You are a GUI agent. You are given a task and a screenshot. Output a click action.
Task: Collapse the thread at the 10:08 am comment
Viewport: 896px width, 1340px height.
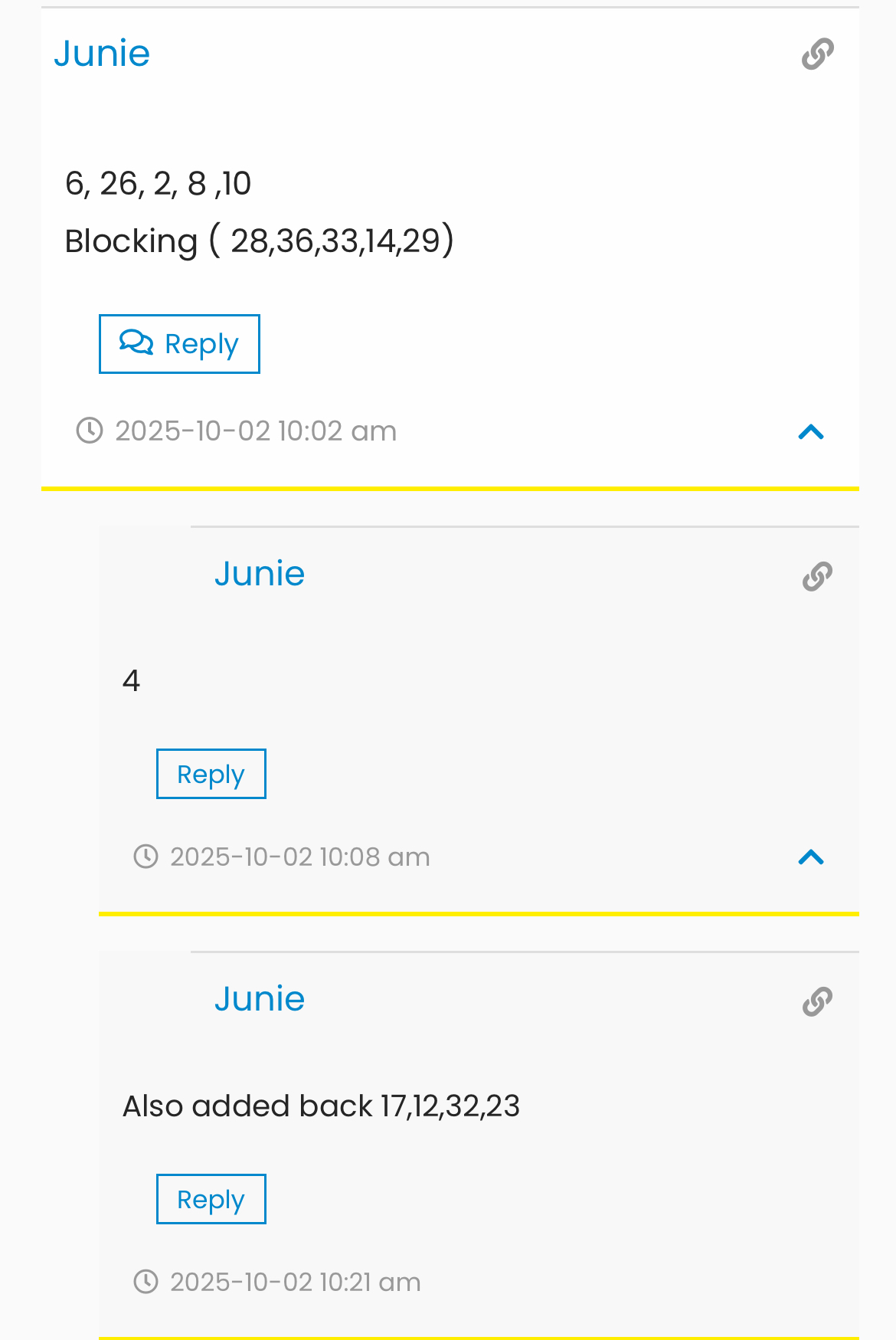[x=811, y=857]
